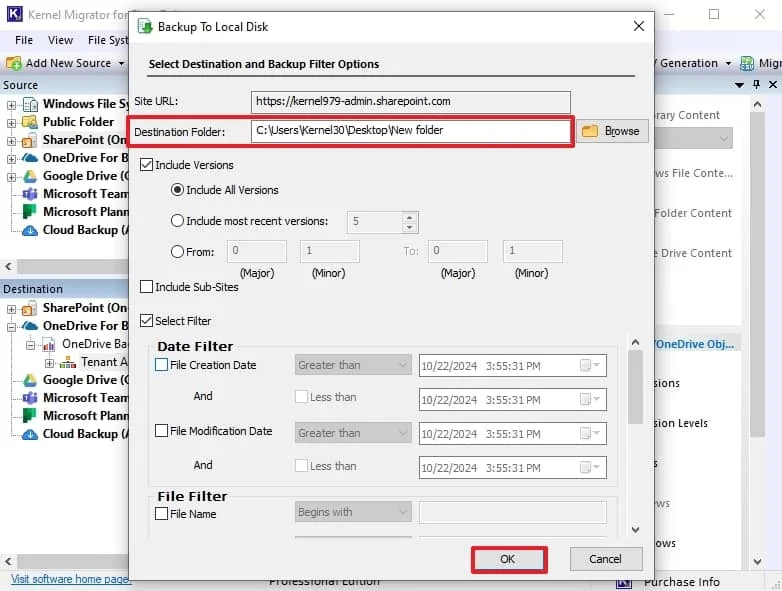Click the SharePoint icon in Destination tree
This screenshot has width=782, height=591.
click(29, 308)
